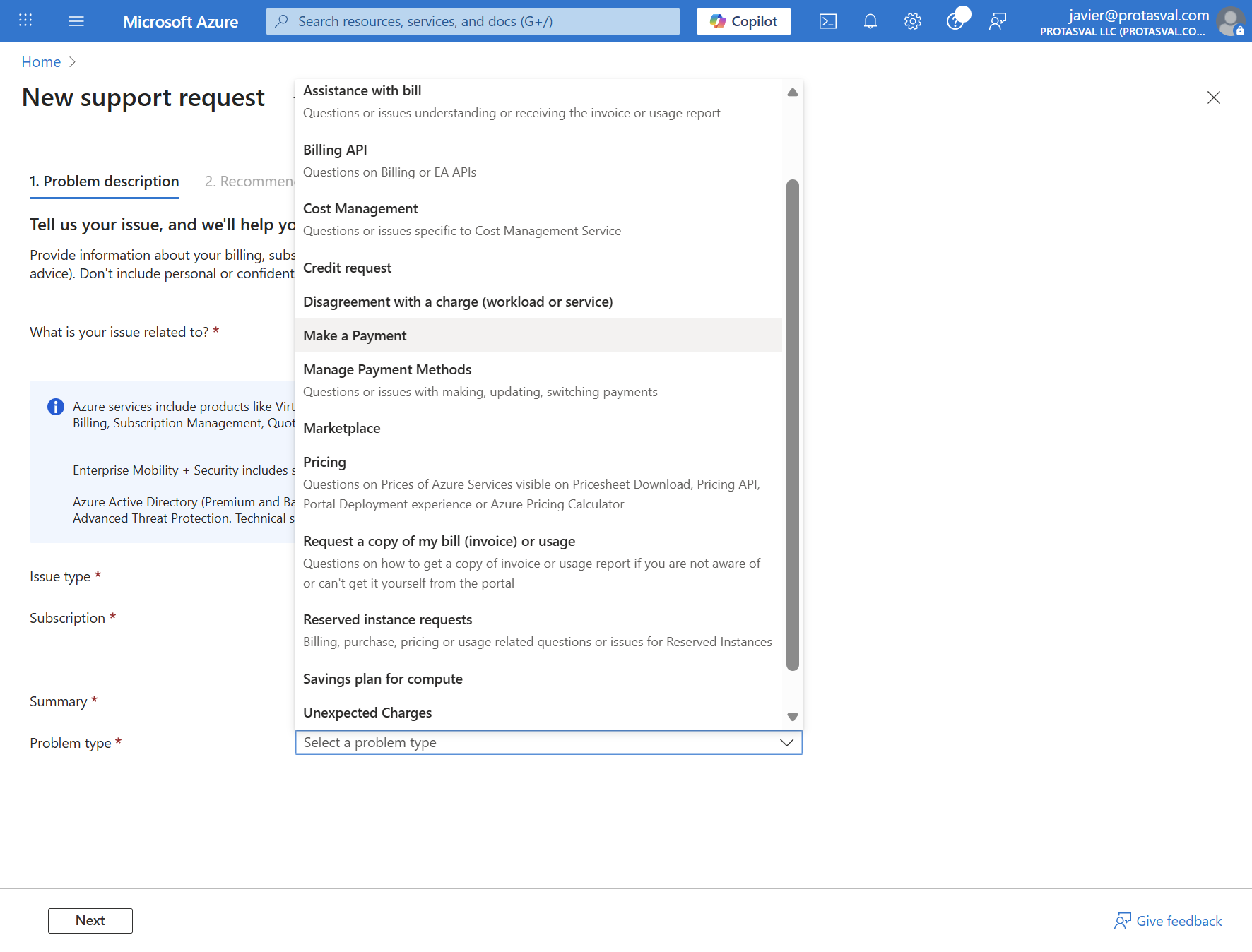Screen dimensions: 1252x952
Task: Open the notifications bell
Action: pos(870,21)
